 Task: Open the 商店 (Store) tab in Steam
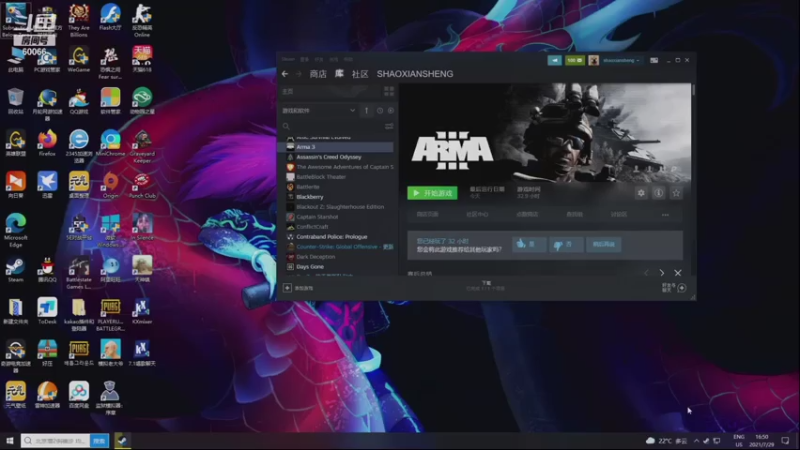pyautogui.click(x=318, y=74)
